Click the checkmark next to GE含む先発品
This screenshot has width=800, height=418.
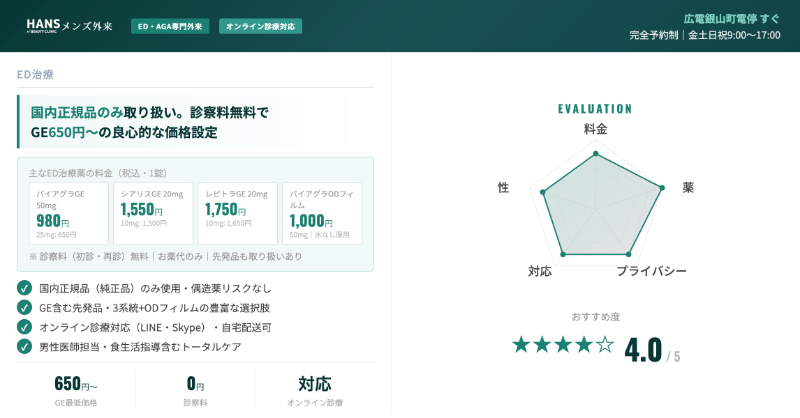pyautogui.click(x=25, y=307)
